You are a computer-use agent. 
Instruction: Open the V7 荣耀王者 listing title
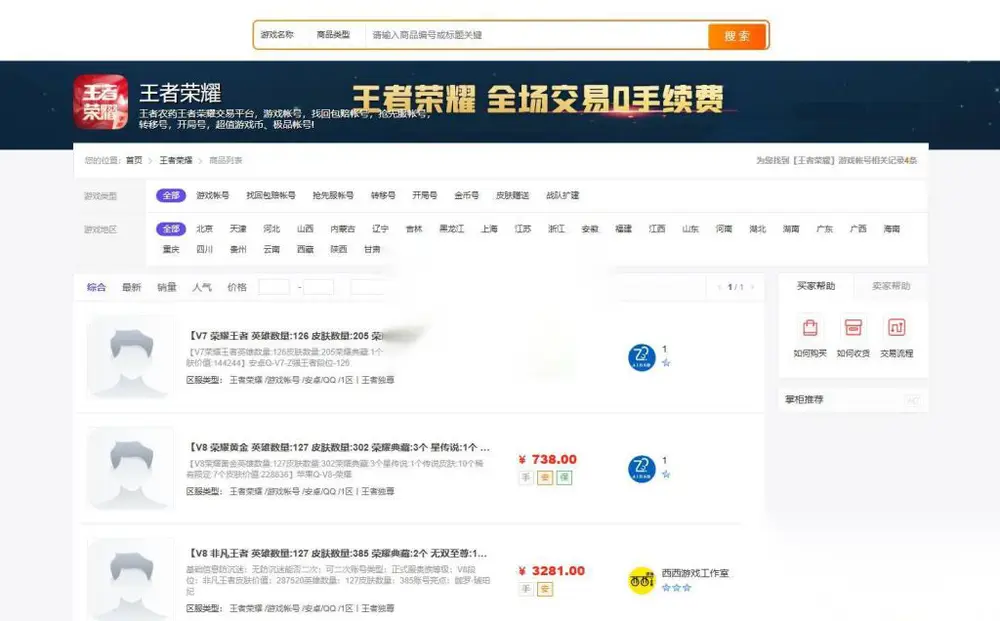(x=286, y=335)
